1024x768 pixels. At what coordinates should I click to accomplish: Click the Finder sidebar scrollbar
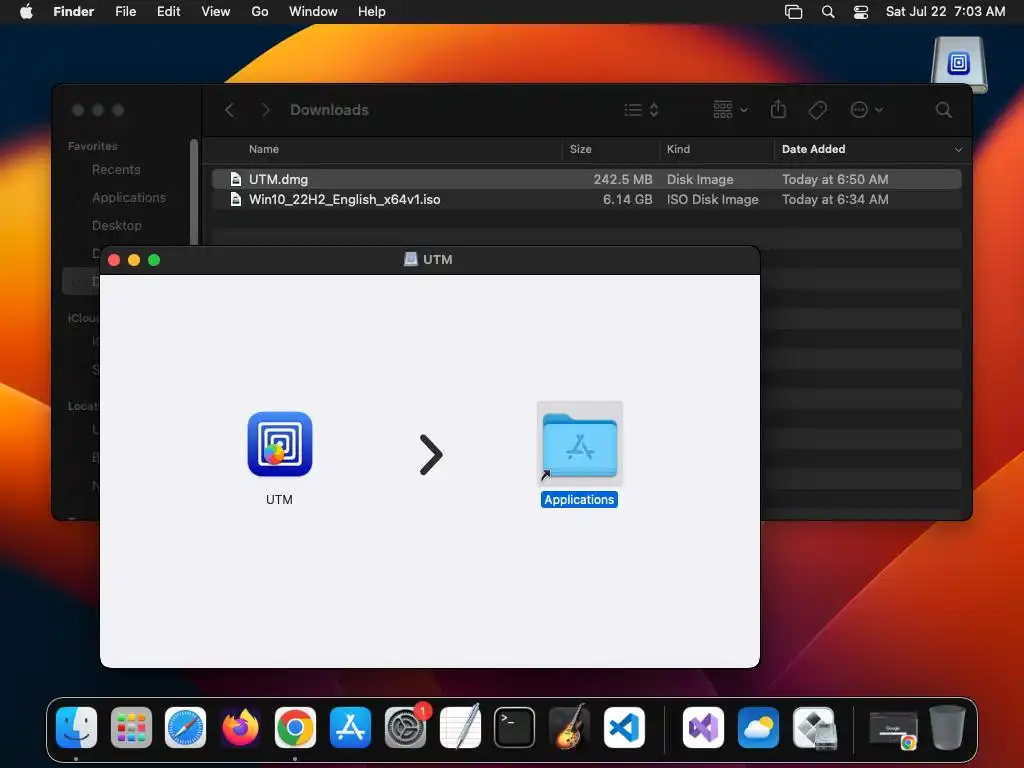point(193,193)
